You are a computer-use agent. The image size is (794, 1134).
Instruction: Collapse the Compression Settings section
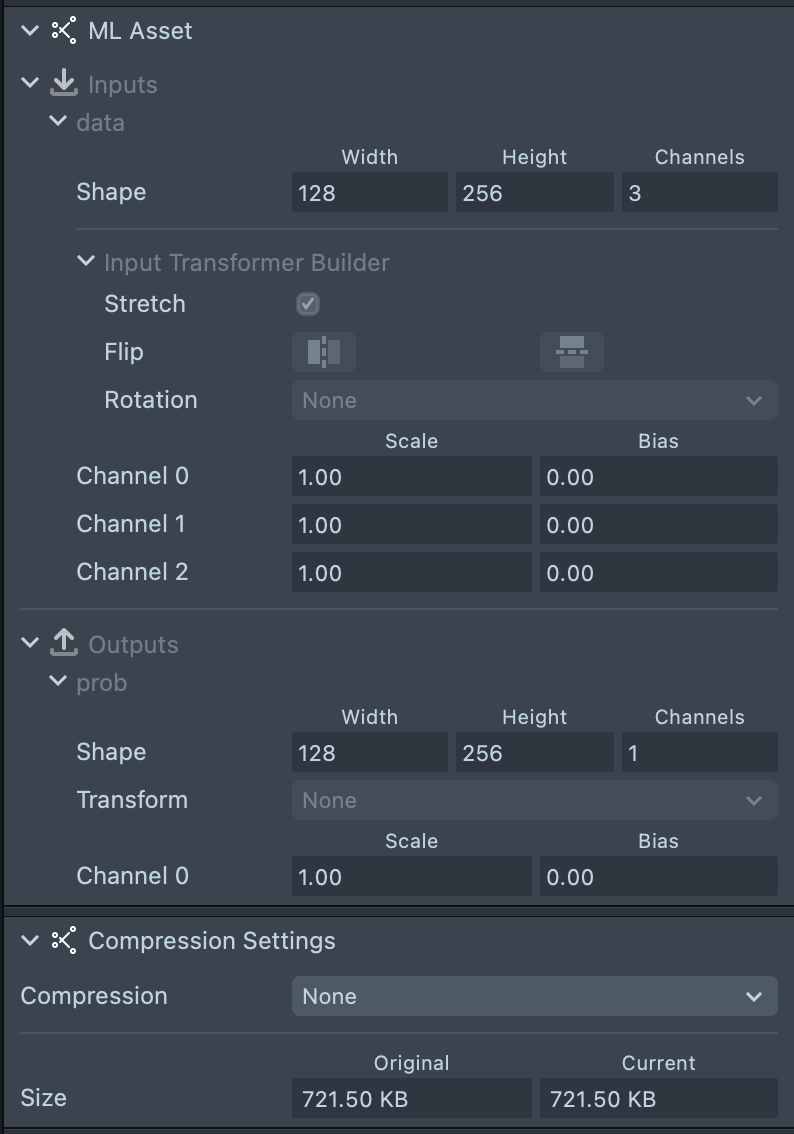click(30, 940)
